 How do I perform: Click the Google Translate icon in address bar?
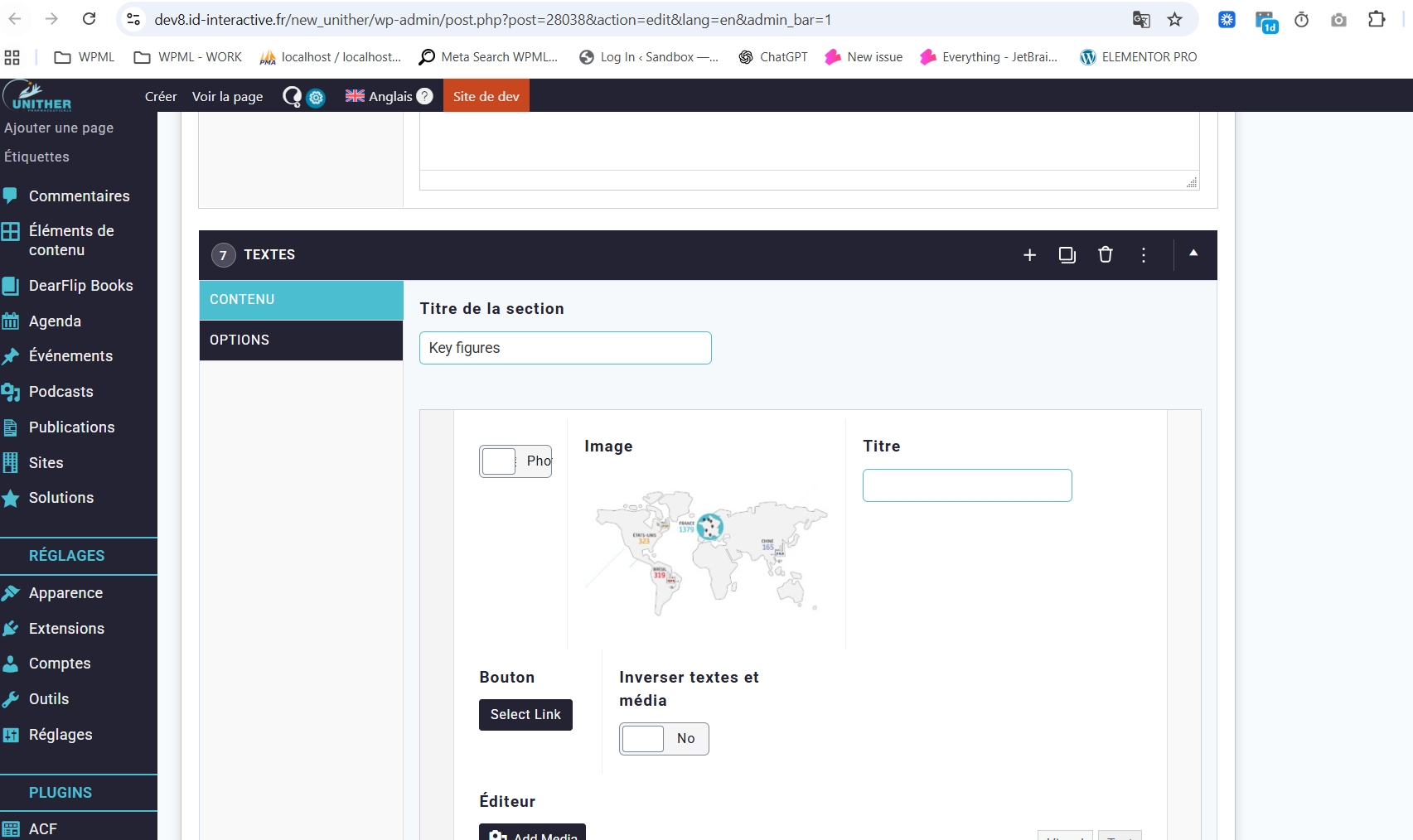click(1141, 20)
